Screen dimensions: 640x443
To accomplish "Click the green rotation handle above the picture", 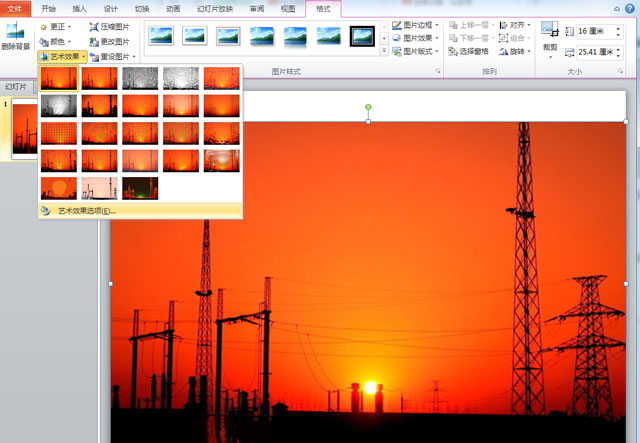I will [368, 107].
